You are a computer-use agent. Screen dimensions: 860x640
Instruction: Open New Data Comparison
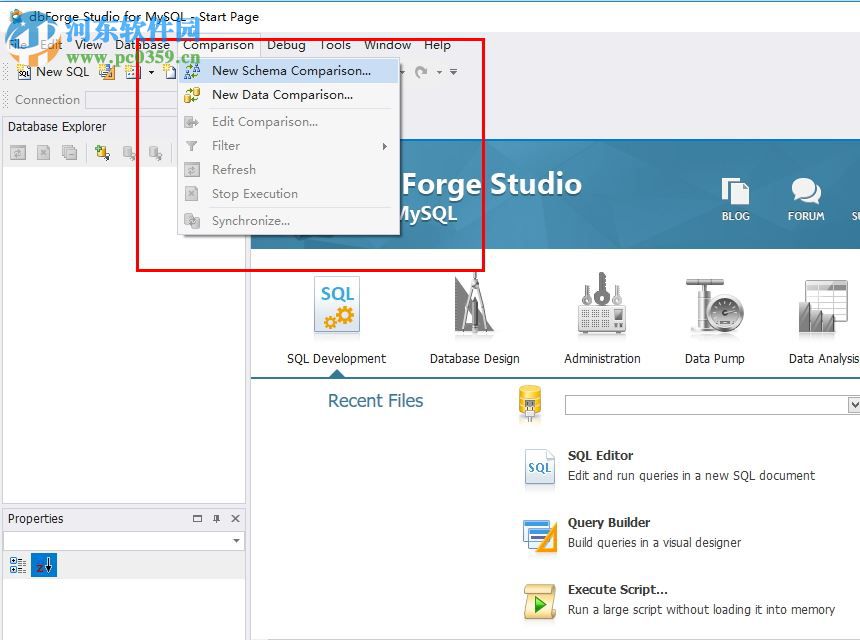point(288,94)
